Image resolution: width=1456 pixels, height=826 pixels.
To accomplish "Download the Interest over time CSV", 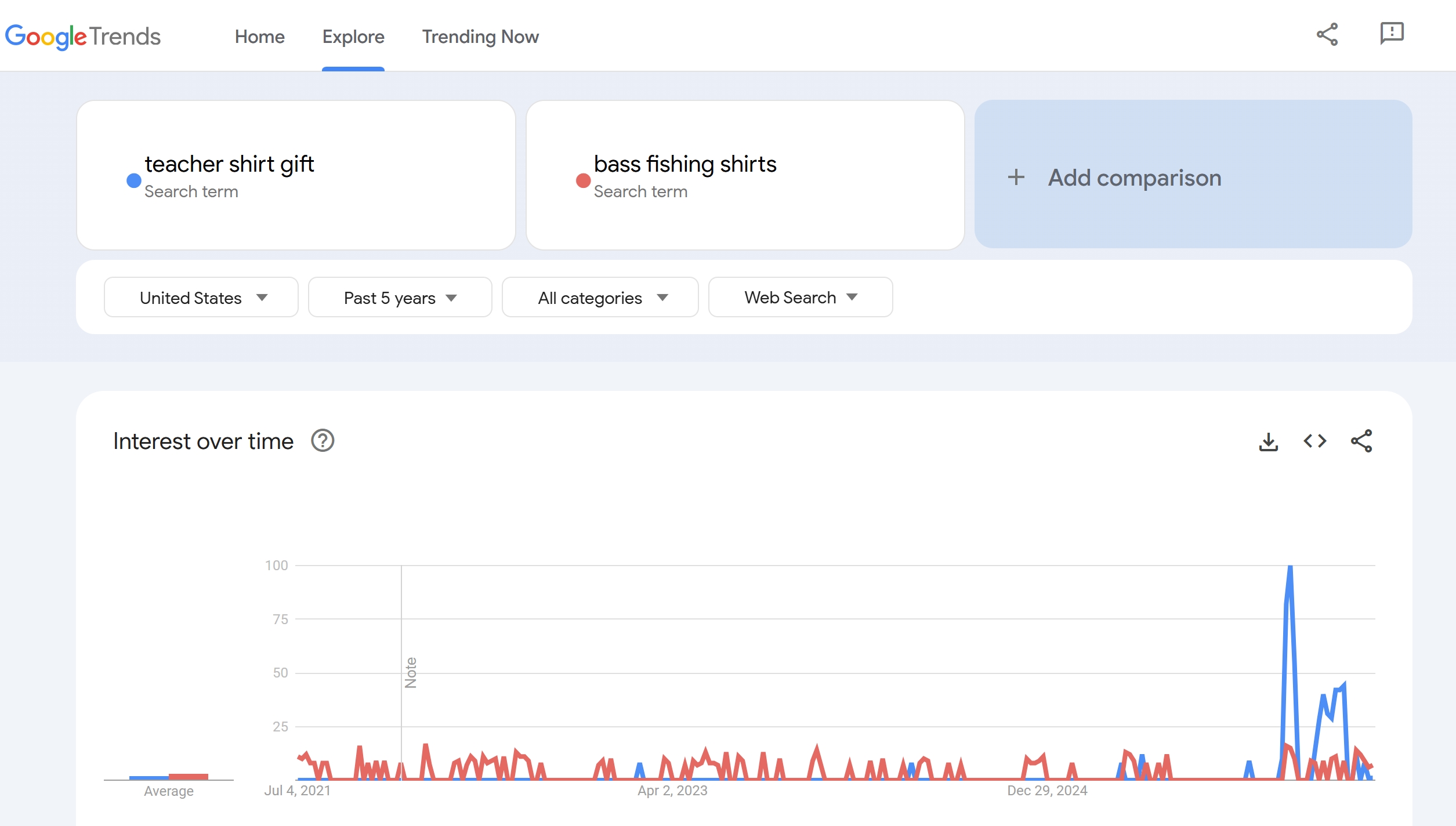I will [x=1269, y=441].
